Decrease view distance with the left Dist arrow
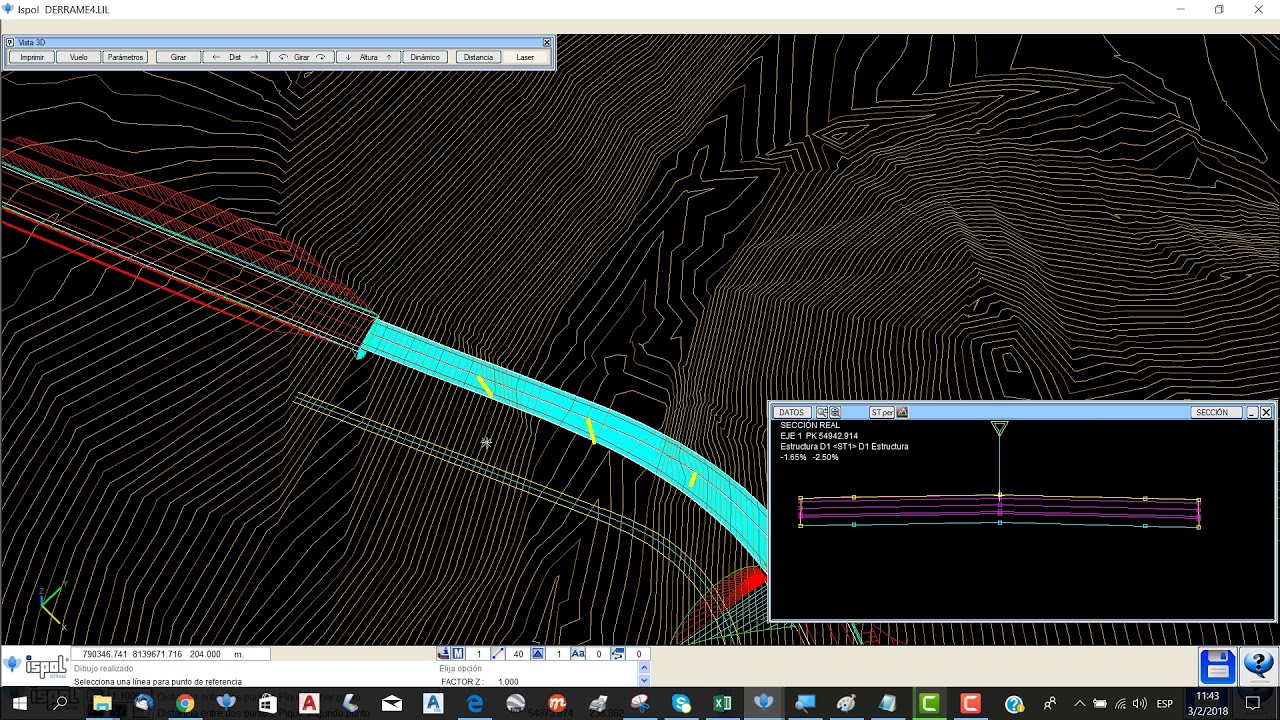Viewport: 1280px width, 720px height. tap(216, 57)
